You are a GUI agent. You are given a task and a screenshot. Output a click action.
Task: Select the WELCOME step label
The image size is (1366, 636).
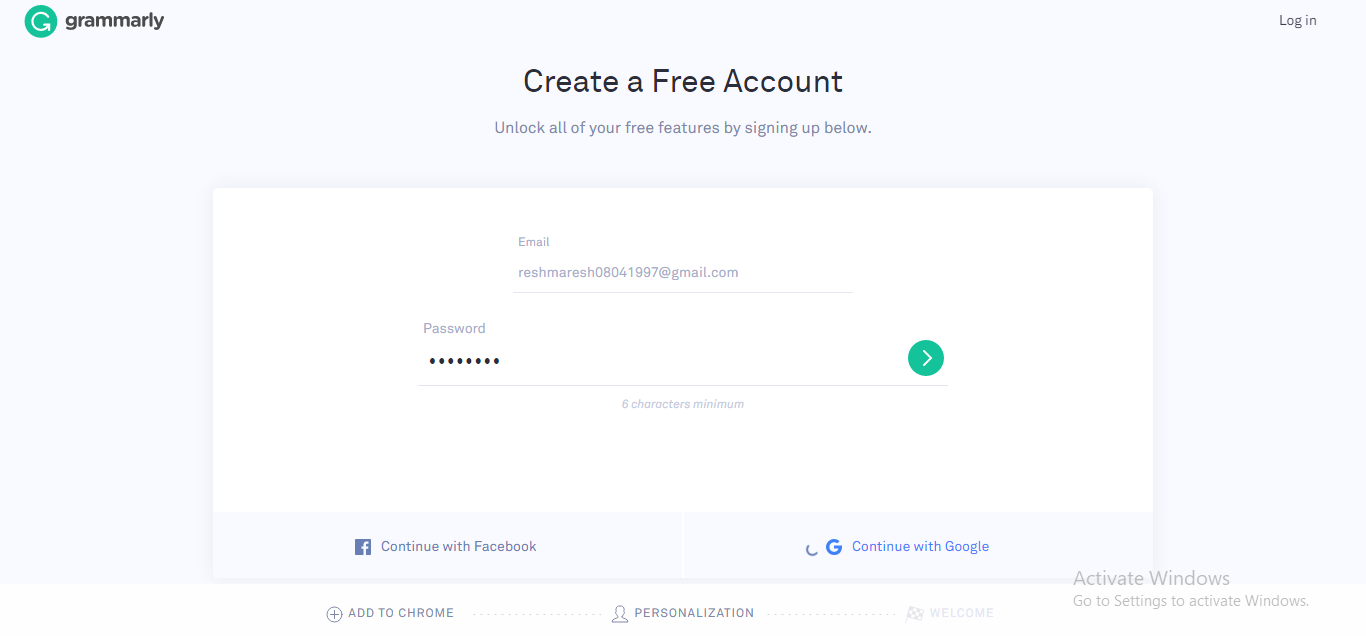961,613
